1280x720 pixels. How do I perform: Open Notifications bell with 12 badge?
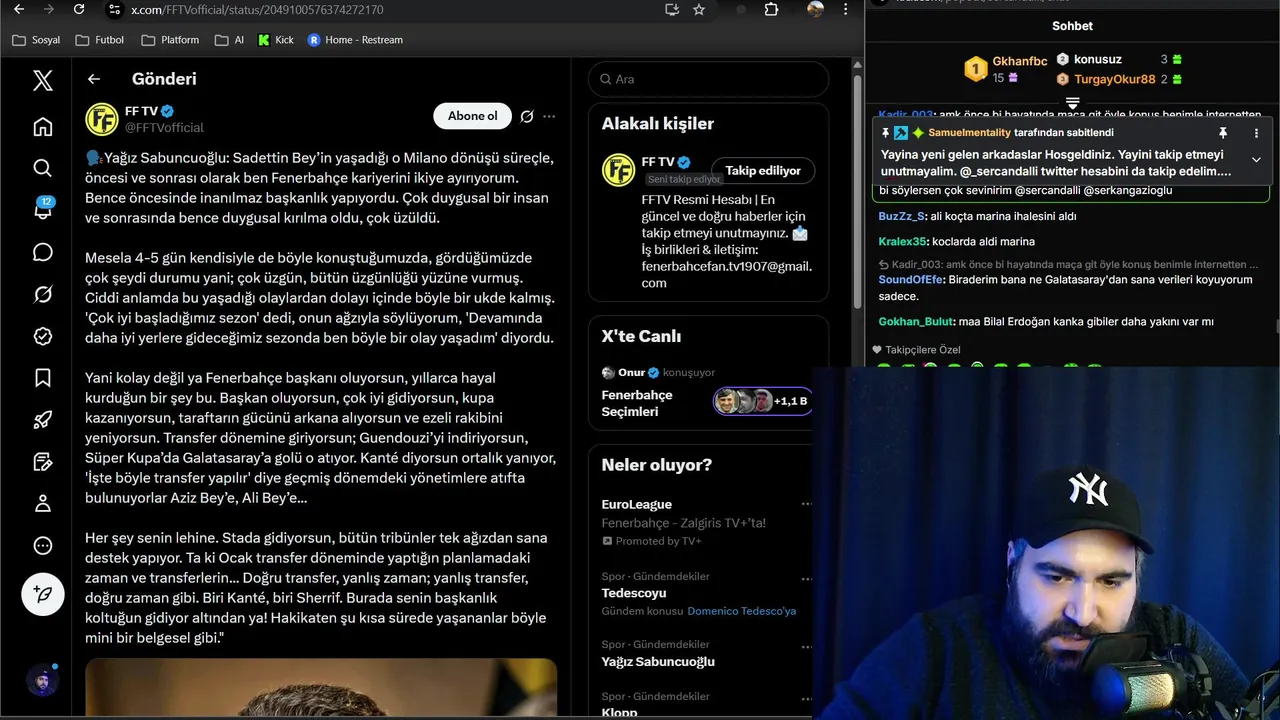point(42,209)
